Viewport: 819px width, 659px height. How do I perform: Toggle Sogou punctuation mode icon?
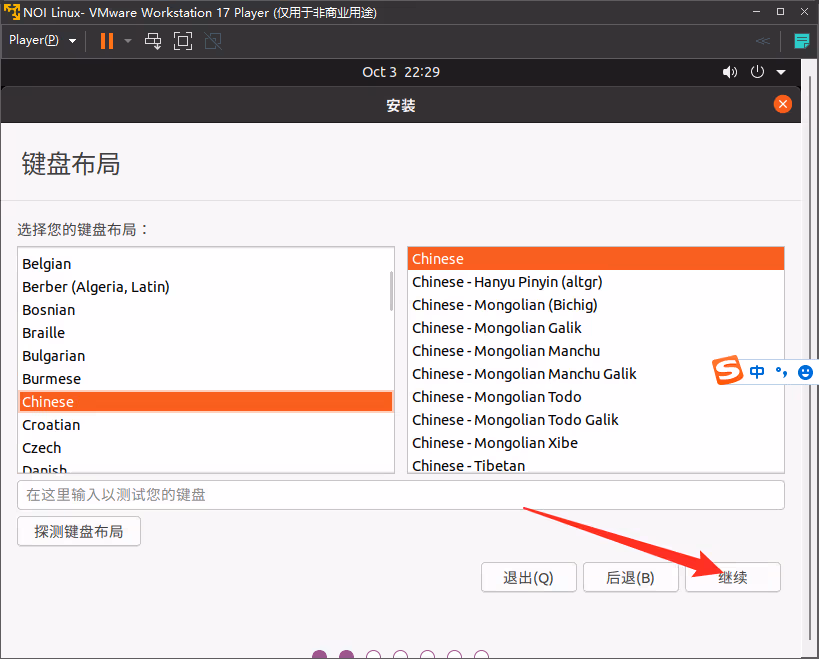click(x=781, y=372)
